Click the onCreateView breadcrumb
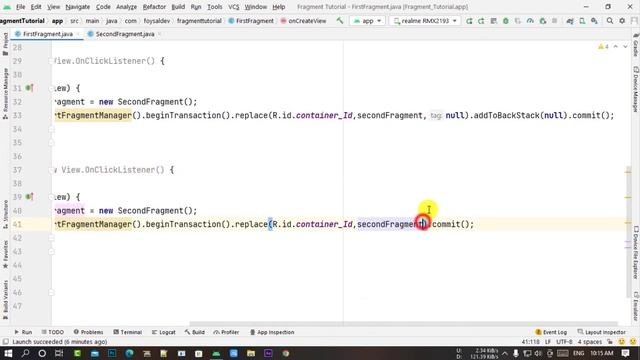The image size is (640, 360). click(303, 21)
